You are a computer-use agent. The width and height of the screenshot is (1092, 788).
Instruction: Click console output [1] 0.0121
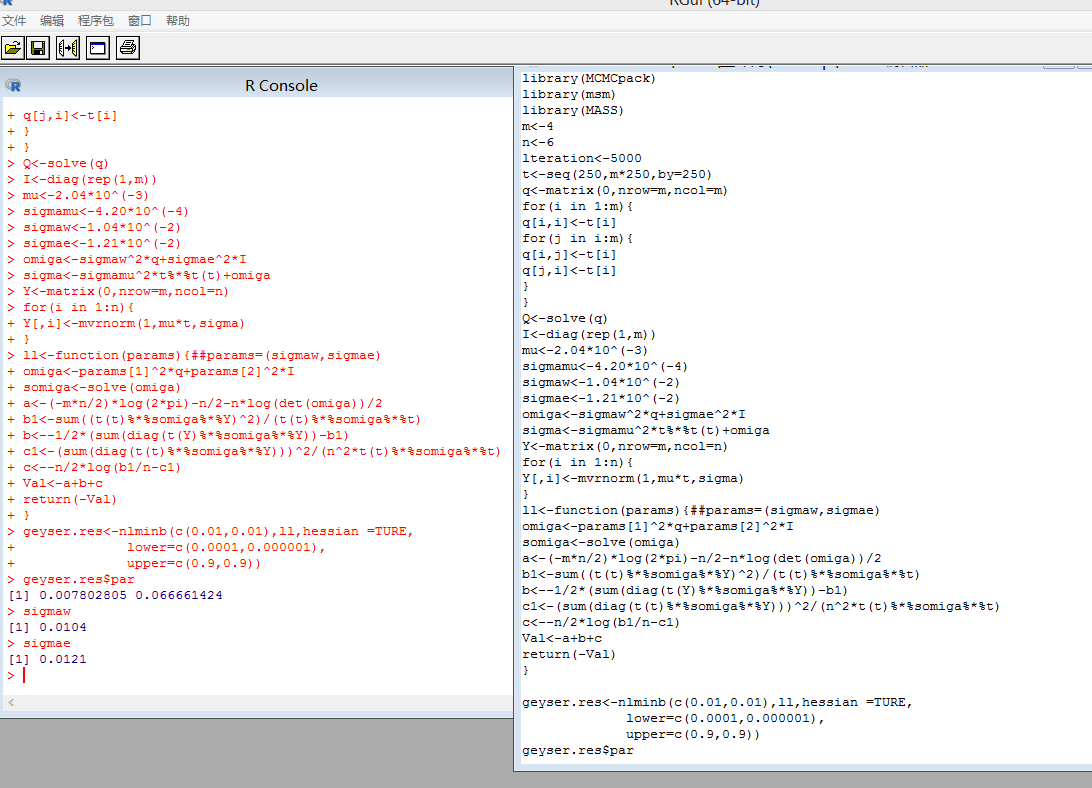click(47, 659)
